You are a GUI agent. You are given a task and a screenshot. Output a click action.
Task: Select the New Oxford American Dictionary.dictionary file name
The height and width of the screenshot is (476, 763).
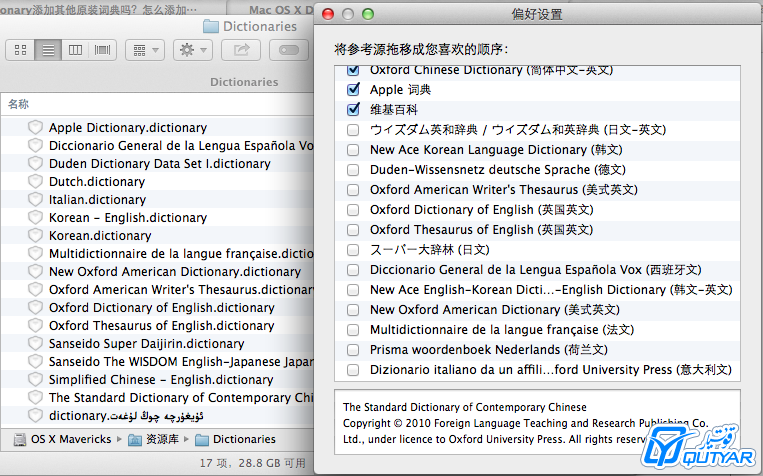click(175, 272)
